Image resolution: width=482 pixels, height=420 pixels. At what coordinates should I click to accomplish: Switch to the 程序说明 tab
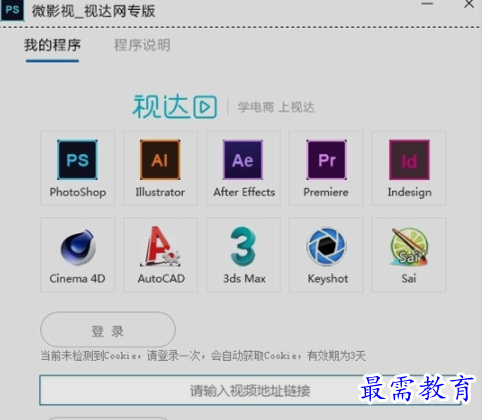142,45
